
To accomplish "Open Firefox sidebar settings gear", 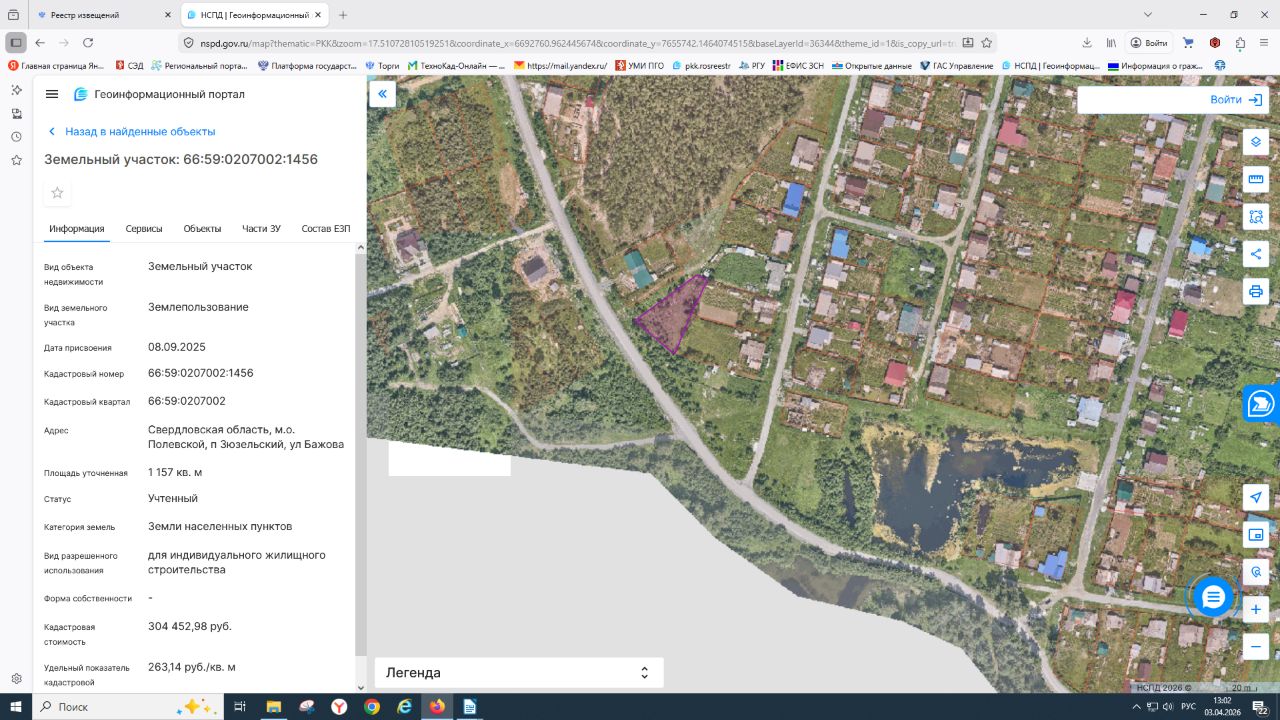I will [16, 679].
